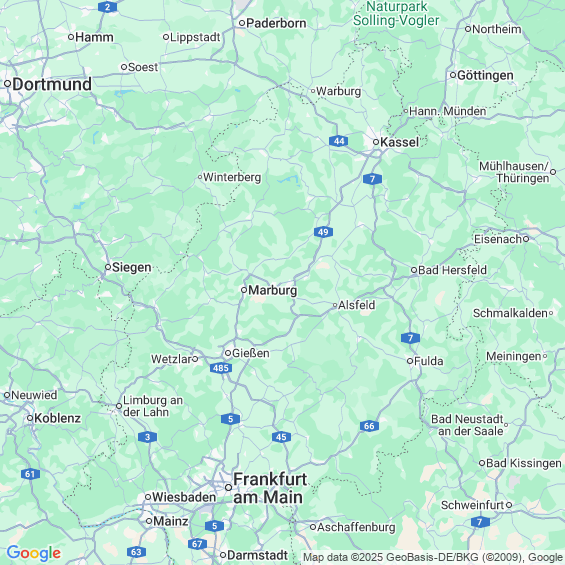Image resolution: width=565 pixels, height=565 pixels.
Task: Click the A44 highway shield near Kassel
Action: [x=338, y=141]
